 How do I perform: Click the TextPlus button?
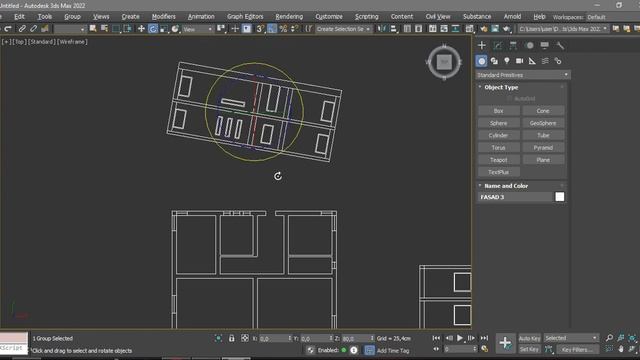click(499, 172)
